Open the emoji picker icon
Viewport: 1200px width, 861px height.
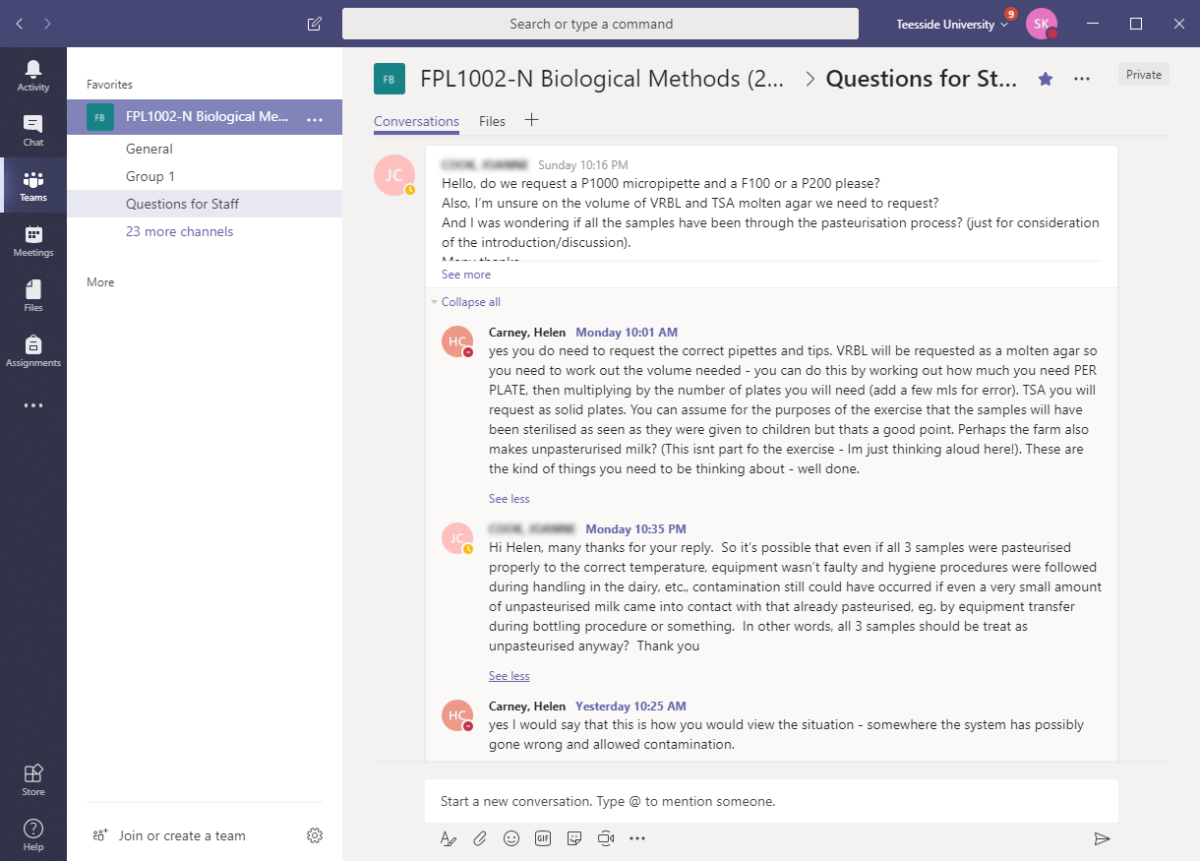pos(512,838)
